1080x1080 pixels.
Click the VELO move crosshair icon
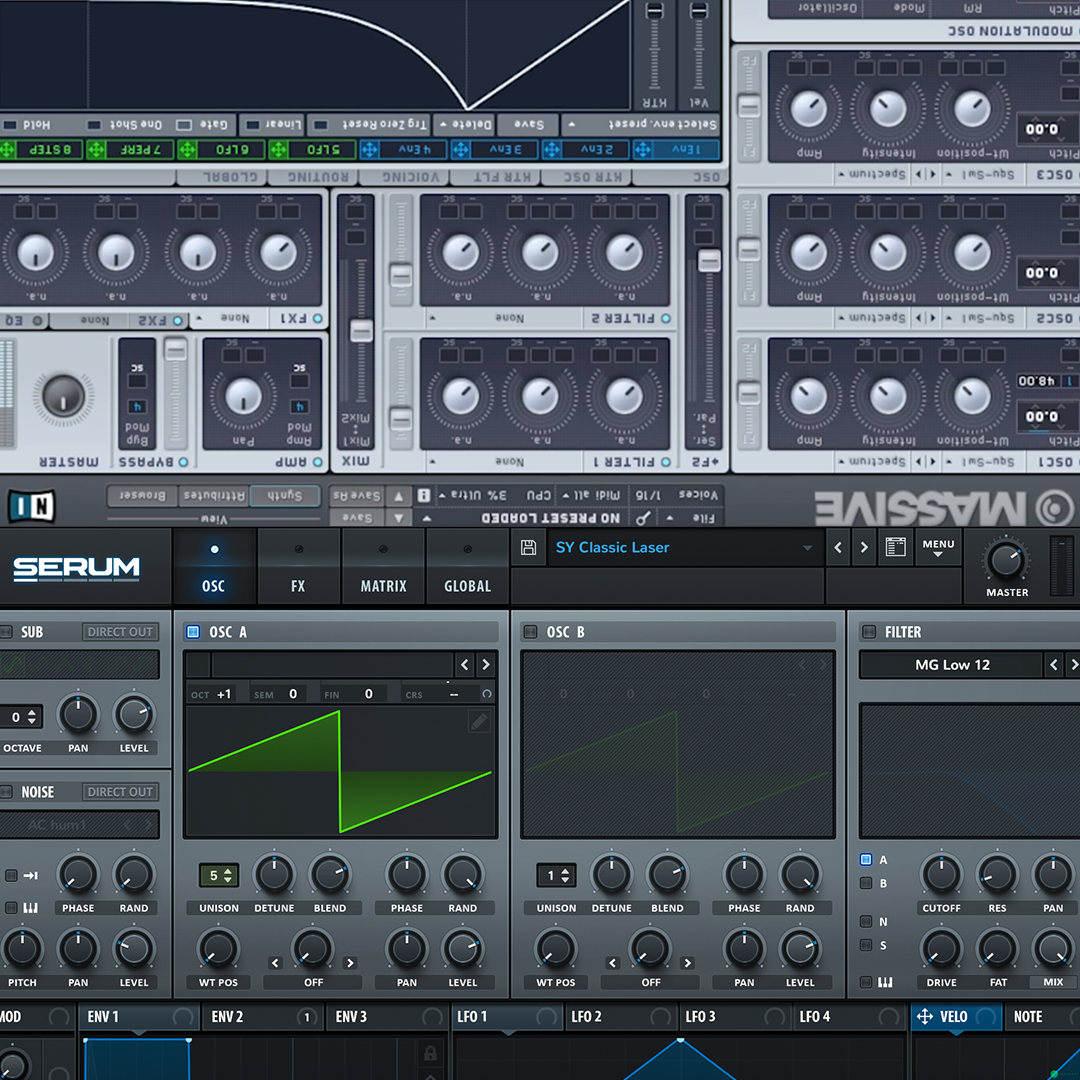point(924,1017)
